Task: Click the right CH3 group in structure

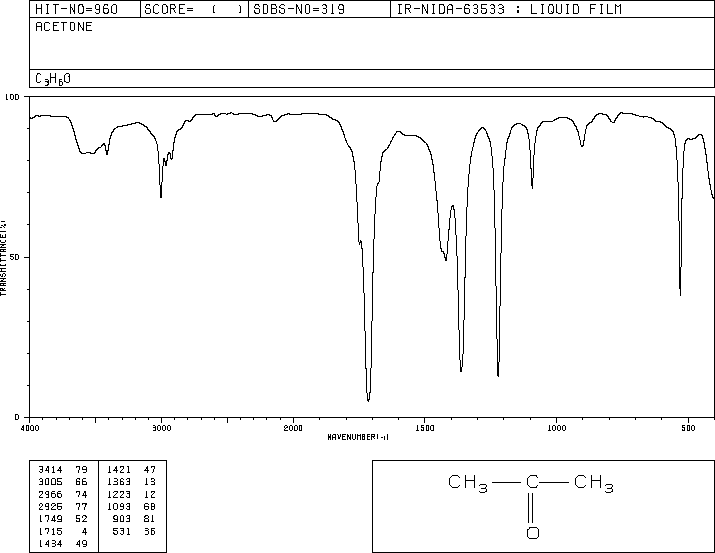Action: click(x=594, y=483)
